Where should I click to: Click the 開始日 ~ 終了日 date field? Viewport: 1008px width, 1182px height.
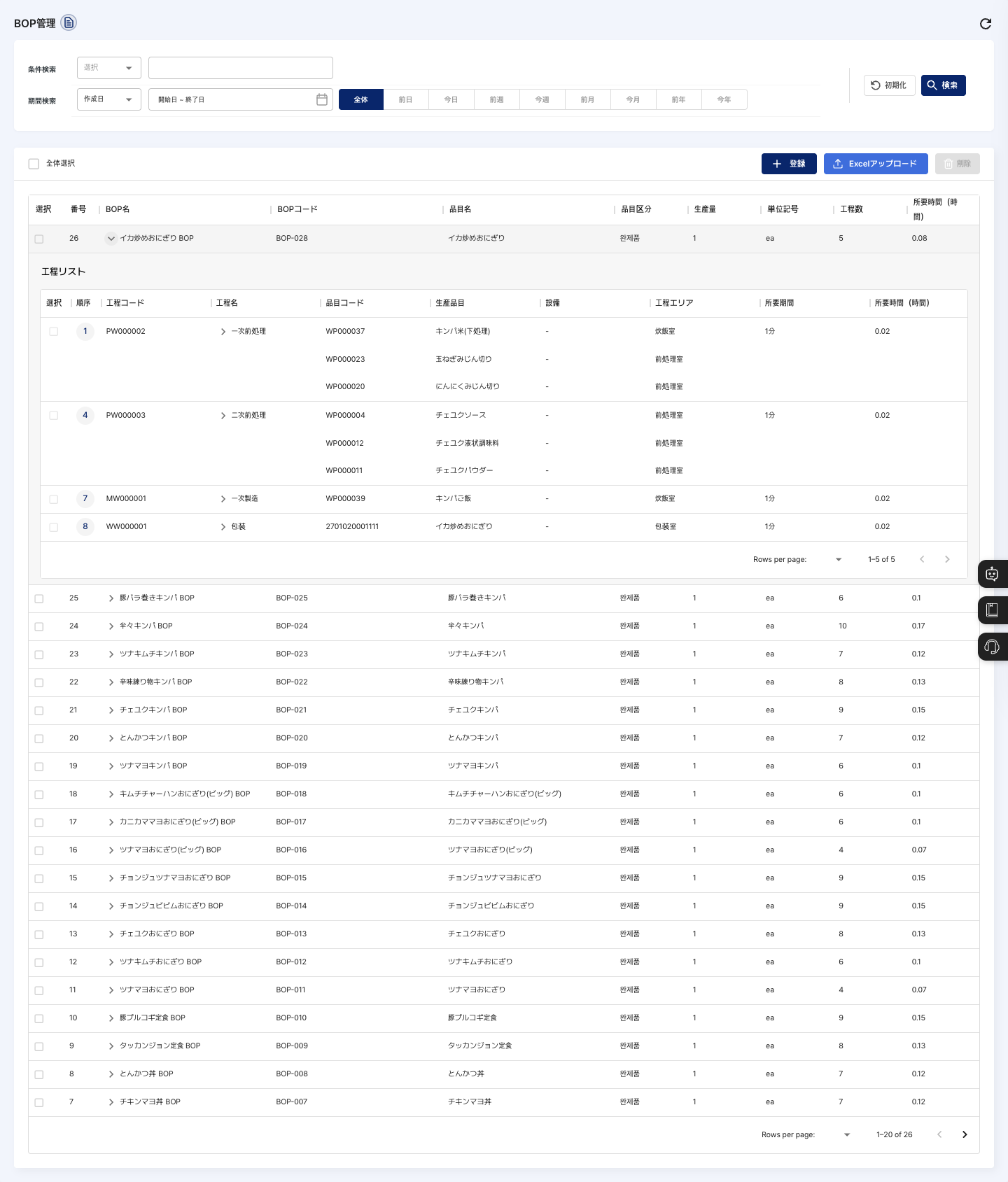tap(241, 99)
